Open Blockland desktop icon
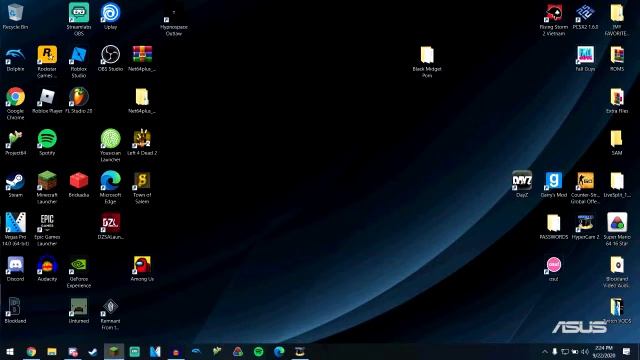The image size is (640, 360). point(15,310)
